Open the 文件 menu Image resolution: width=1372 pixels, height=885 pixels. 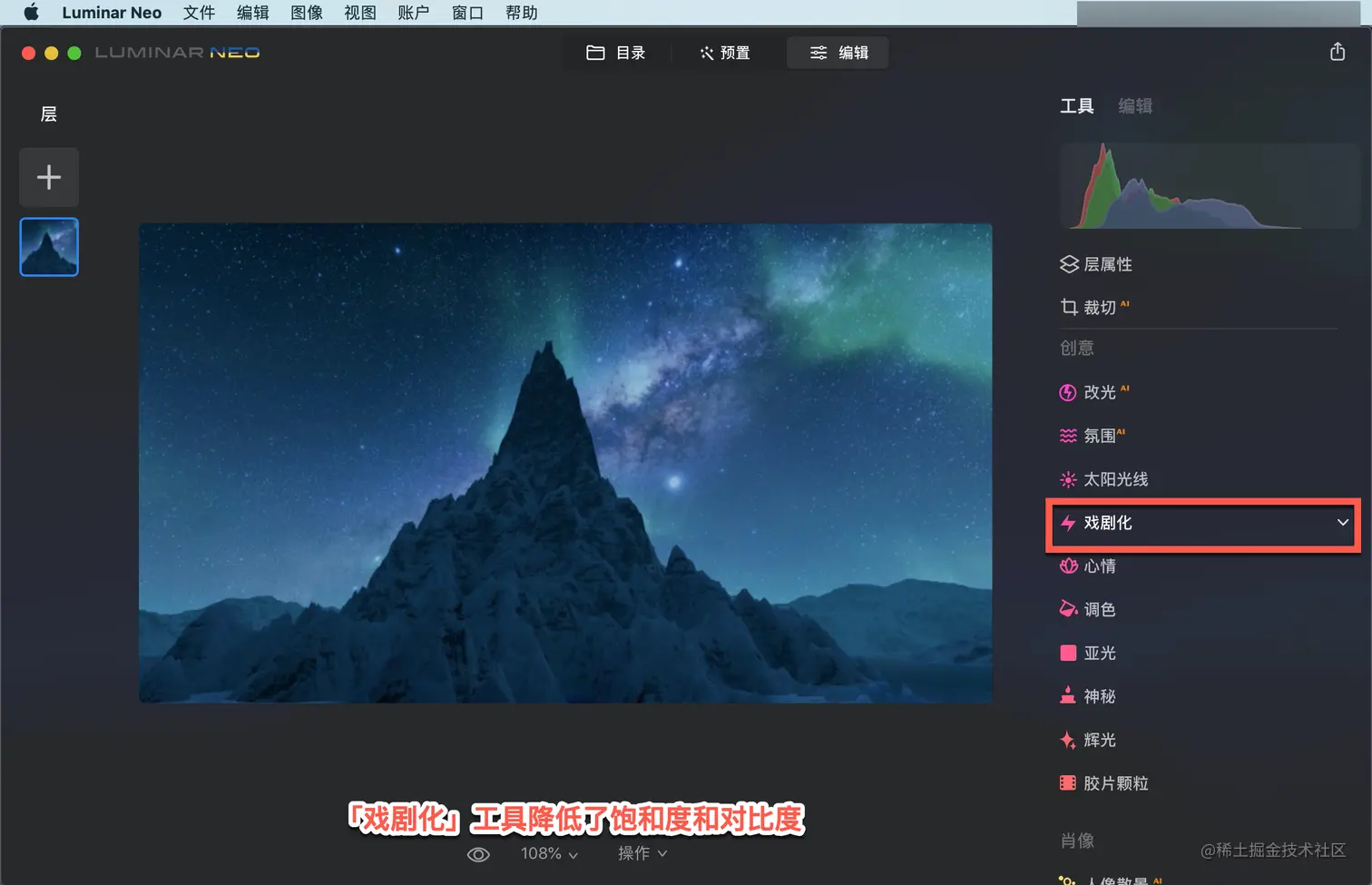click(x=199, y=13)
